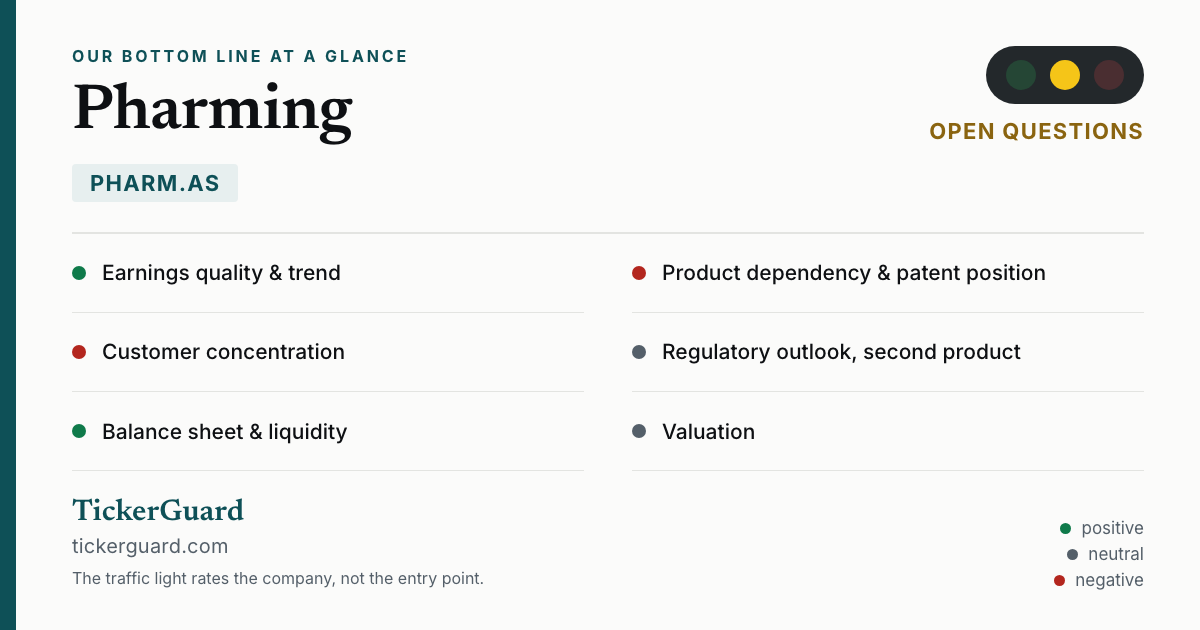
Task: Select the Regulatory outlook, second product row
Action: point(888,352)
